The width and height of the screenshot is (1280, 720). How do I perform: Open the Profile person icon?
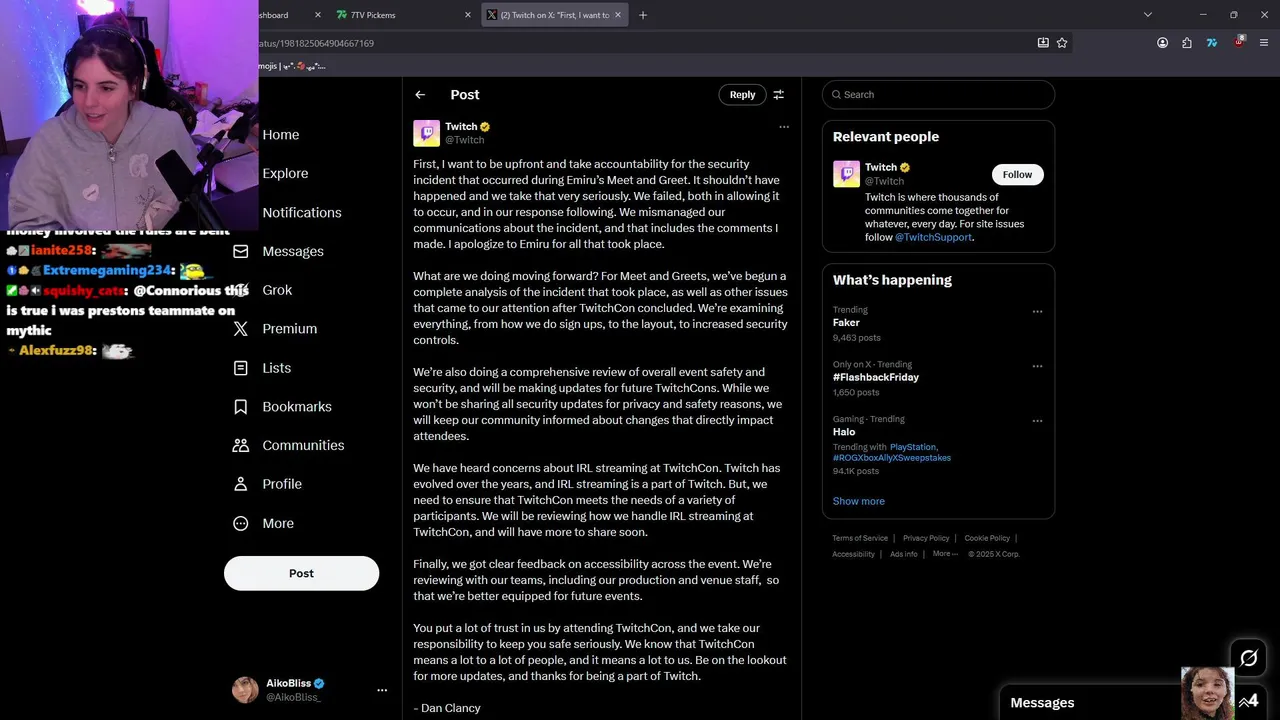tap(240, 484)
